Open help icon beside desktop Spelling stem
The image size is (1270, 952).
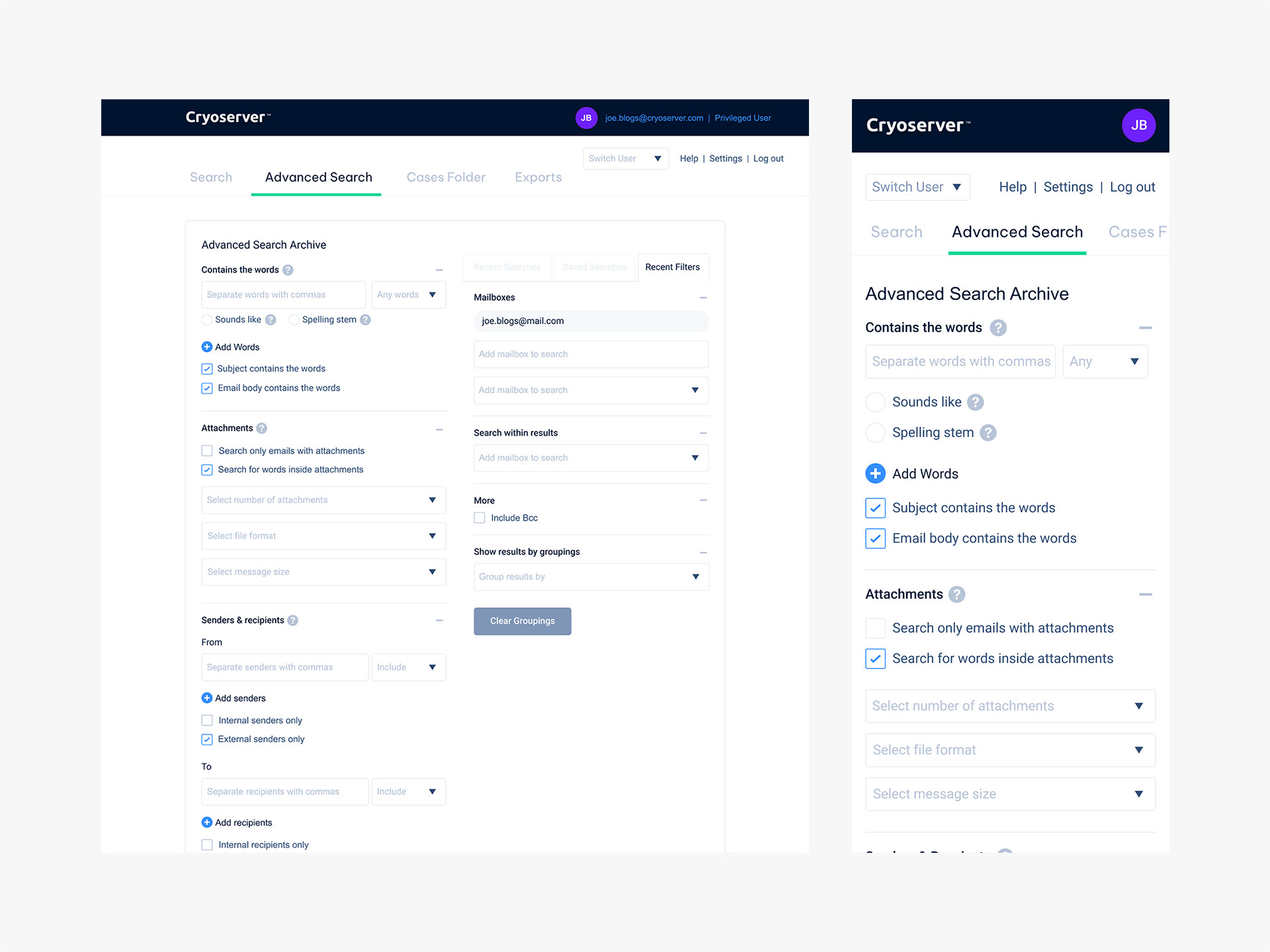pos(365,320)
